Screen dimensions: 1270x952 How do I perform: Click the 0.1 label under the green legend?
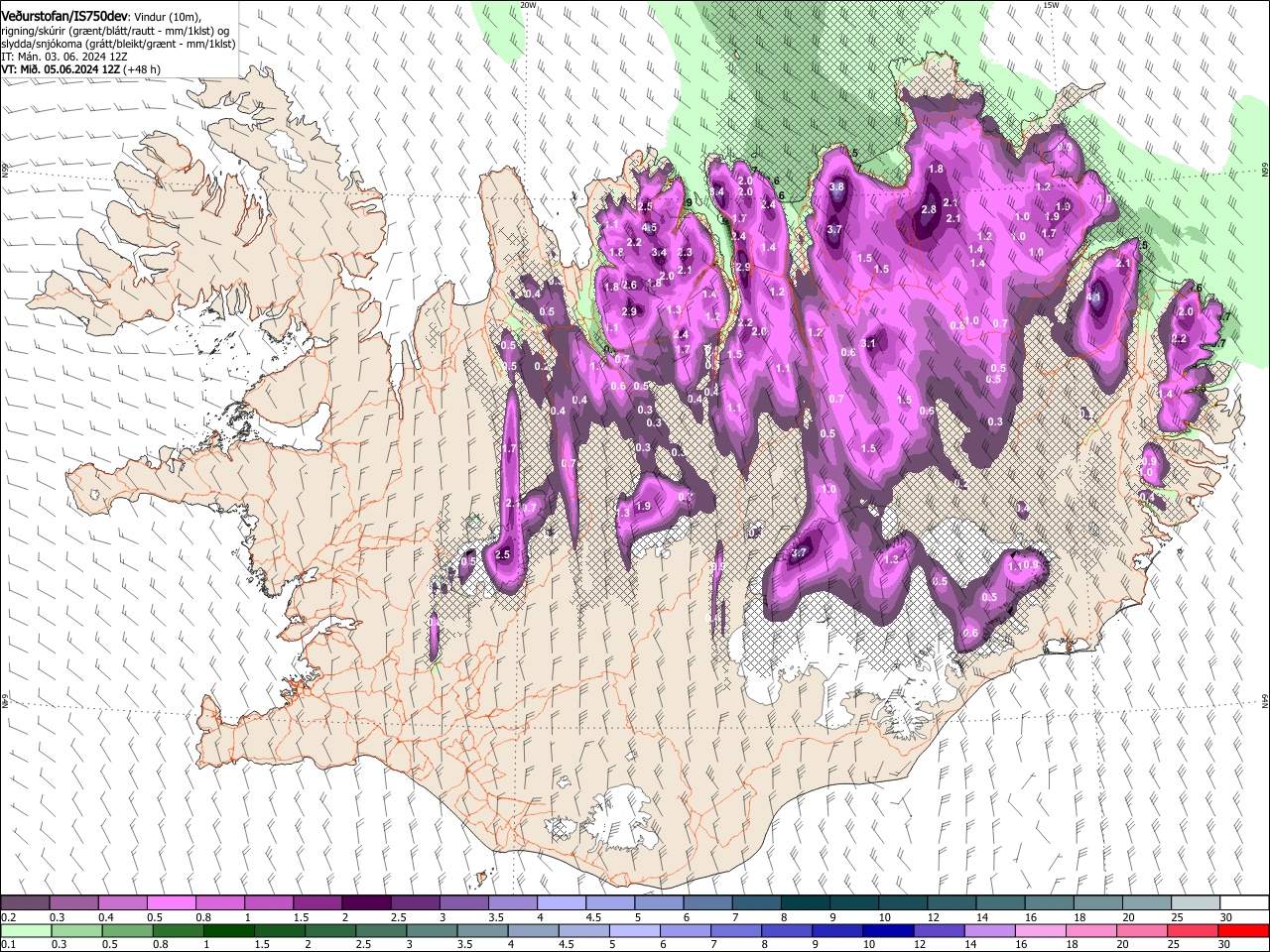9,946
